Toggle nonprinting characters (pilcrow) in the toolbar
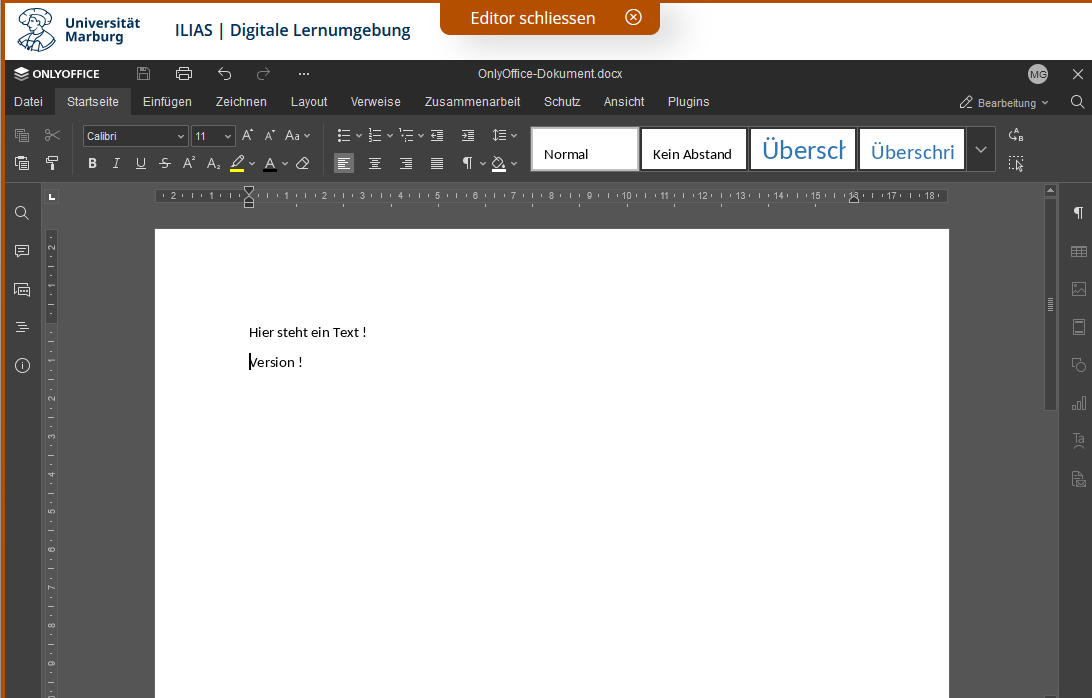This screenshot has height=698, width=1092. point(467,163)
